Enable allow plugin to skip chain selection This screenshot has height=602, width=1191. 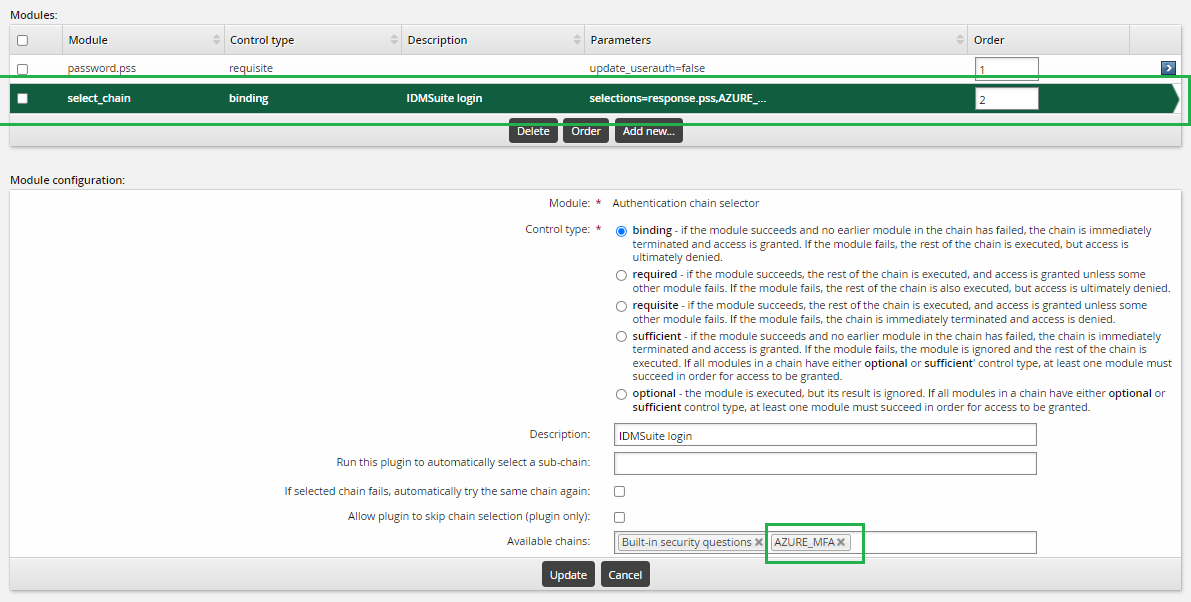pyautogui.click(x=620, y=517)
